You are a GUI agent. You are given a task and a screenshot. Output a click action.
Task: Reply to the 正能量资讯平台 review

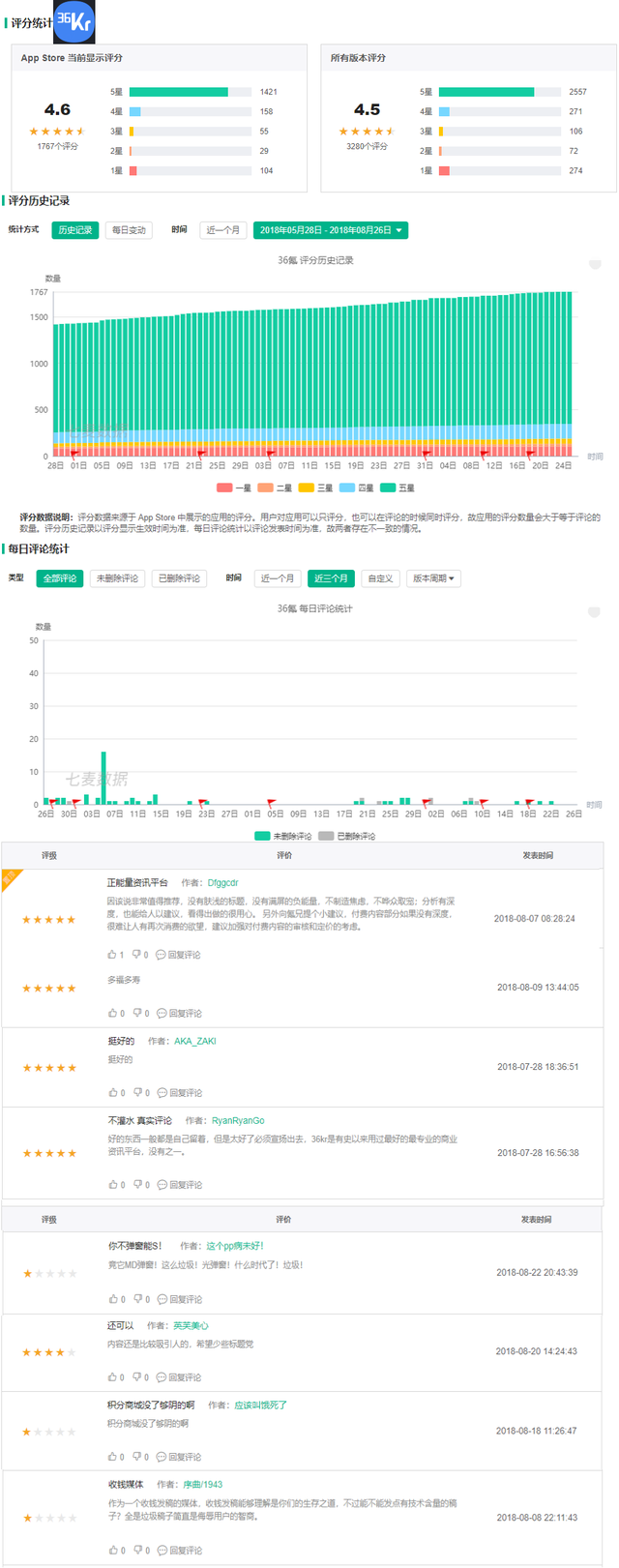[179, 955]
